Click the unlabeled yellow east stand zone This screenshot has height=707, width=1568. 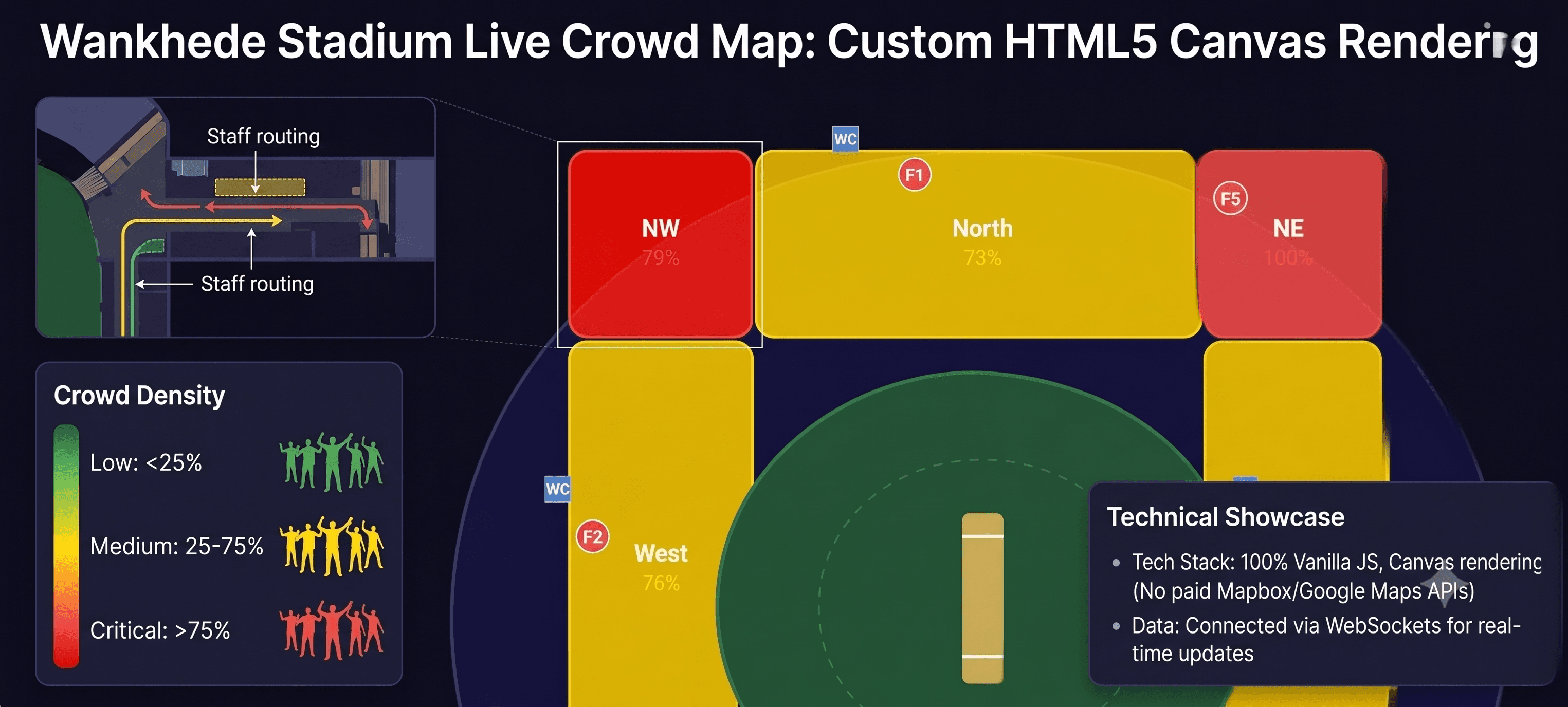1293,411
